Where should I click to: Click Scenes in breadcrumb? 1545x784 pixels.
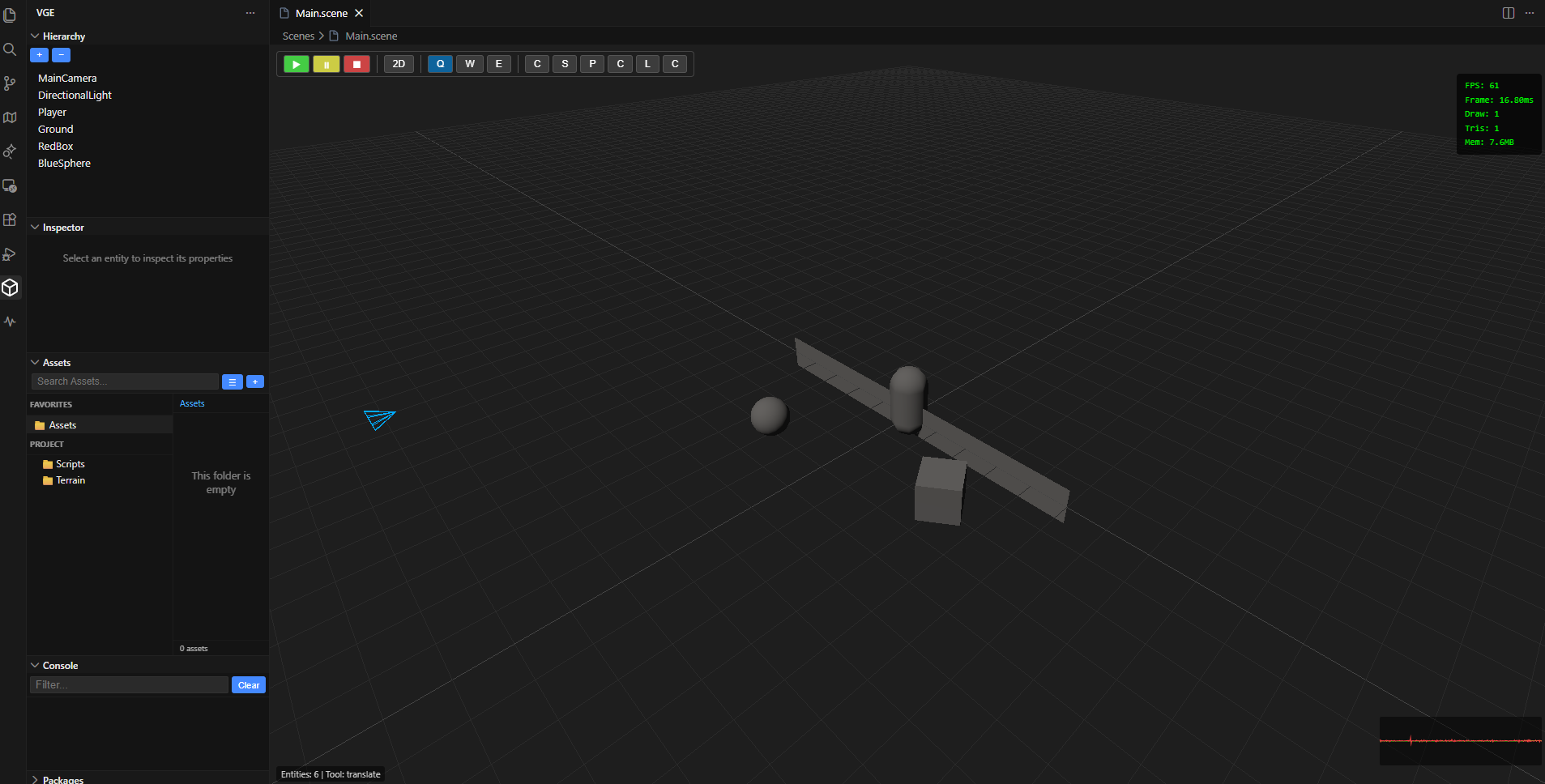tap(298, 36)
